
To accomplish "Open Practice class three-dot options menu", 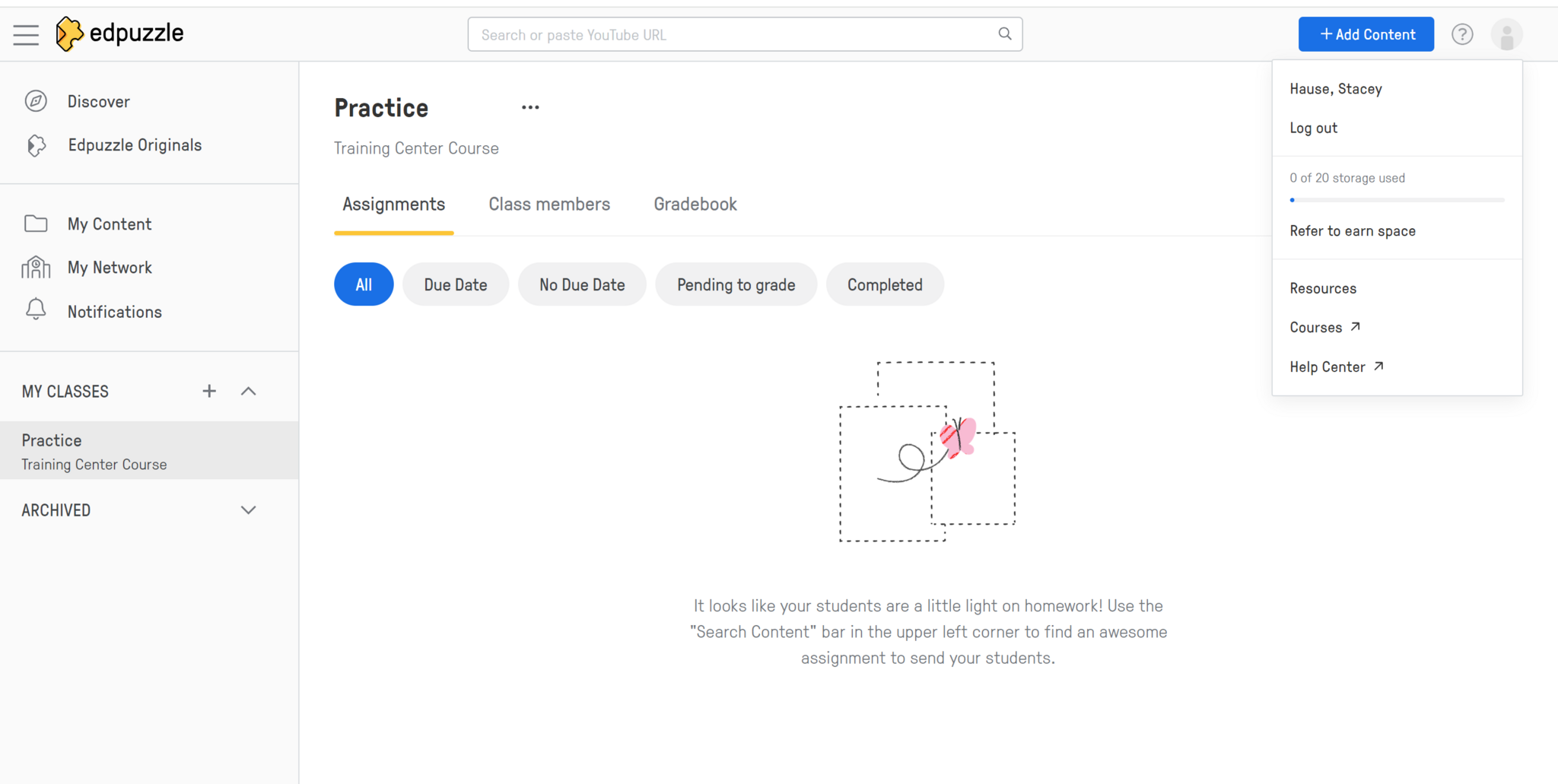I will click(x=530, y=108).
